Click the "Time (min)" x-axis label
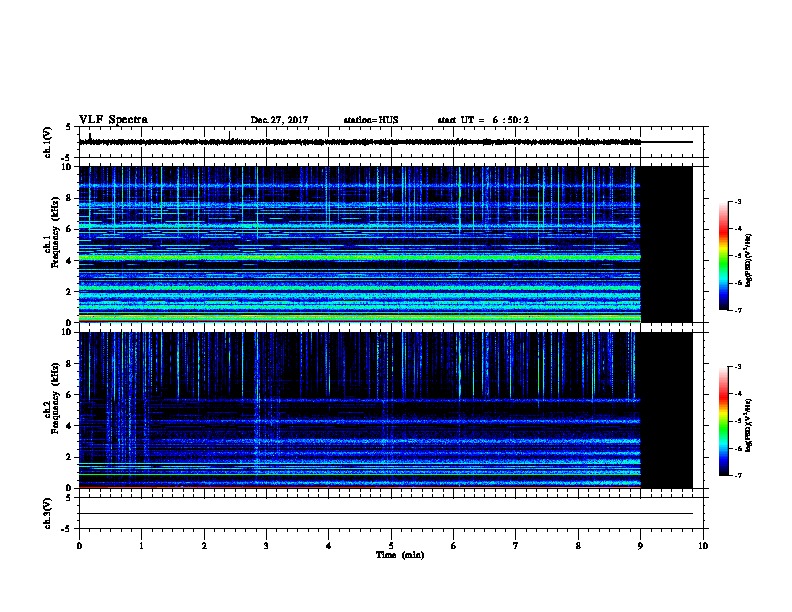792x612 pixels. tap(400, 555)
